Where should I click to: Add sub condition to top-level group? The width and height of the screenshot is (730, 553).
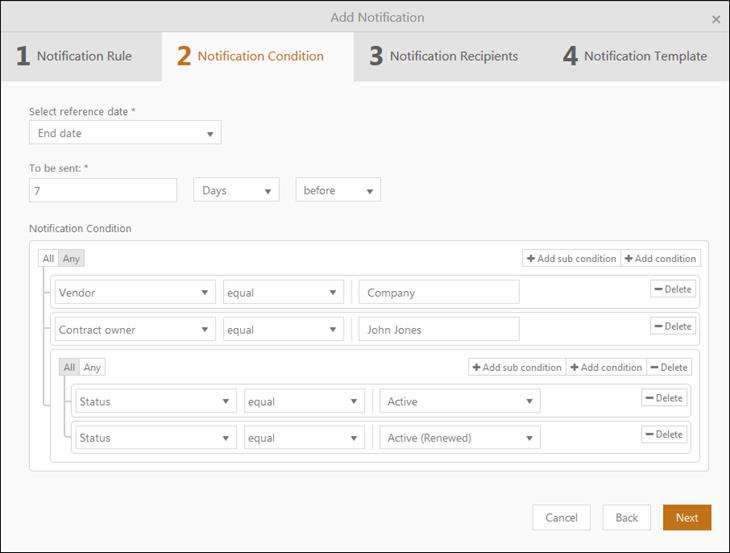570,258
